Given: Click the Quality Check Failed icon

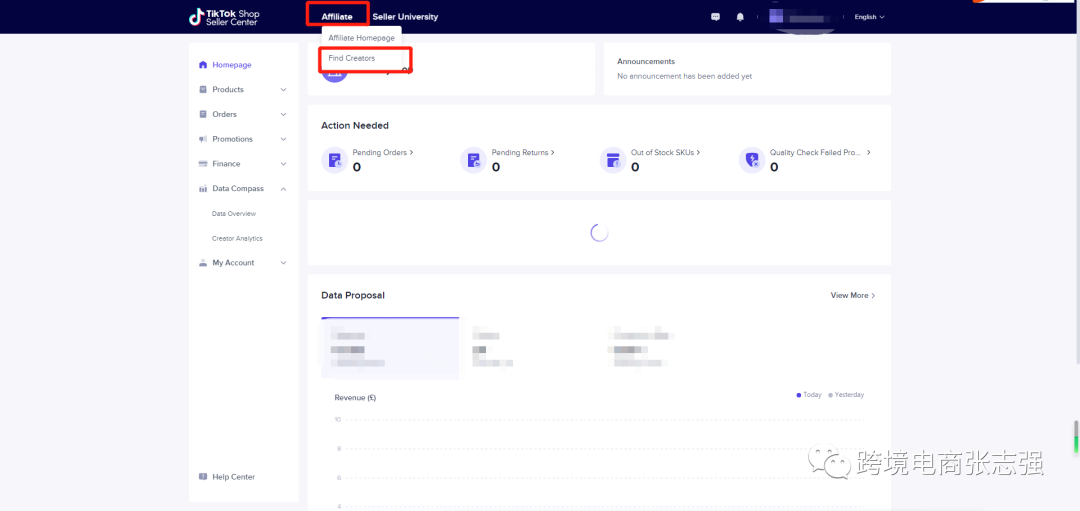Looking at the screenshot, I should click(x=751, y=160).
